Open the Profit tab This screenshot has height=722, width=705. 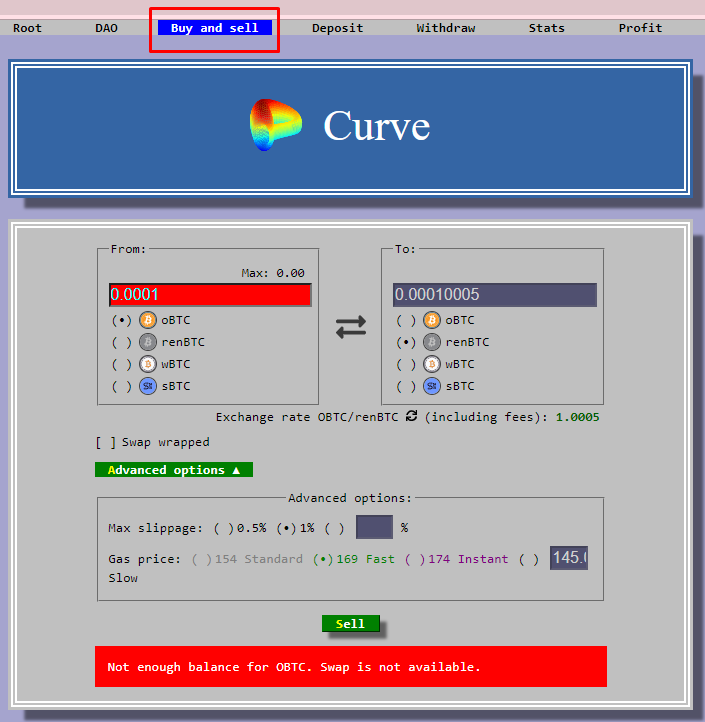point(640,28)
